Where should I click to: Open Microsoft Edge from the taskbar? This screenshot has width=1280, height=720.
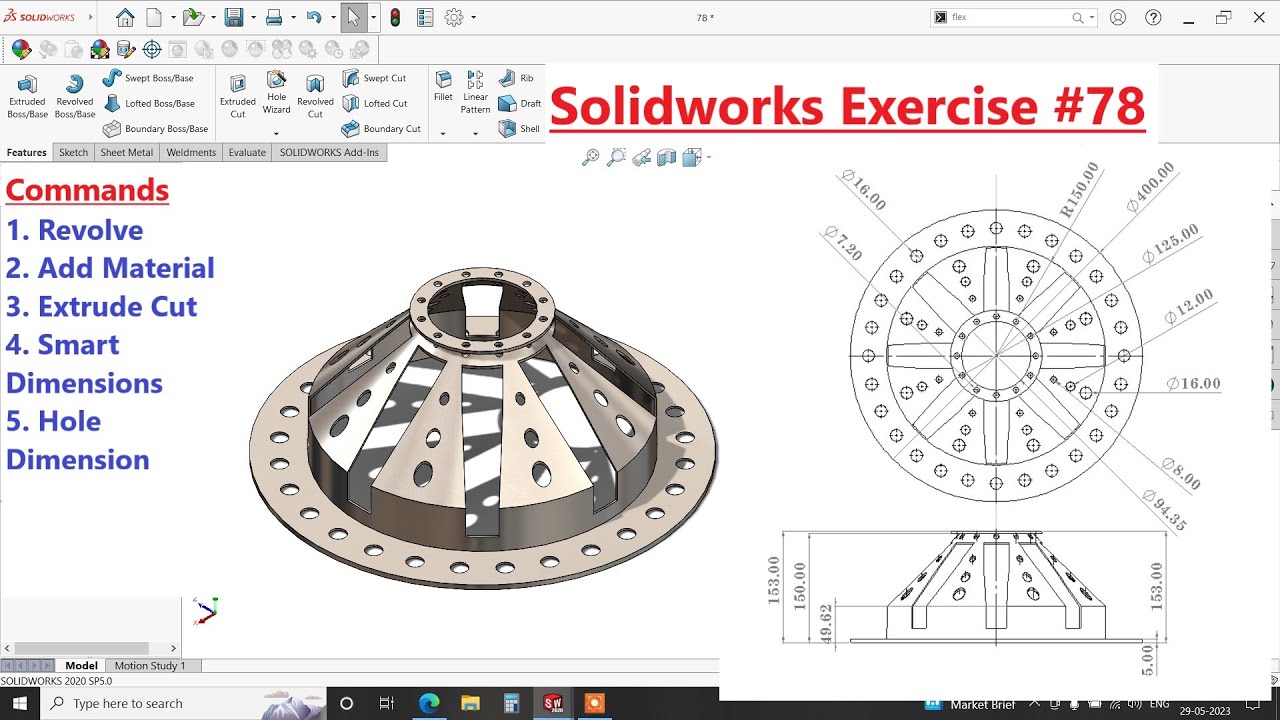tap(428, 703)
